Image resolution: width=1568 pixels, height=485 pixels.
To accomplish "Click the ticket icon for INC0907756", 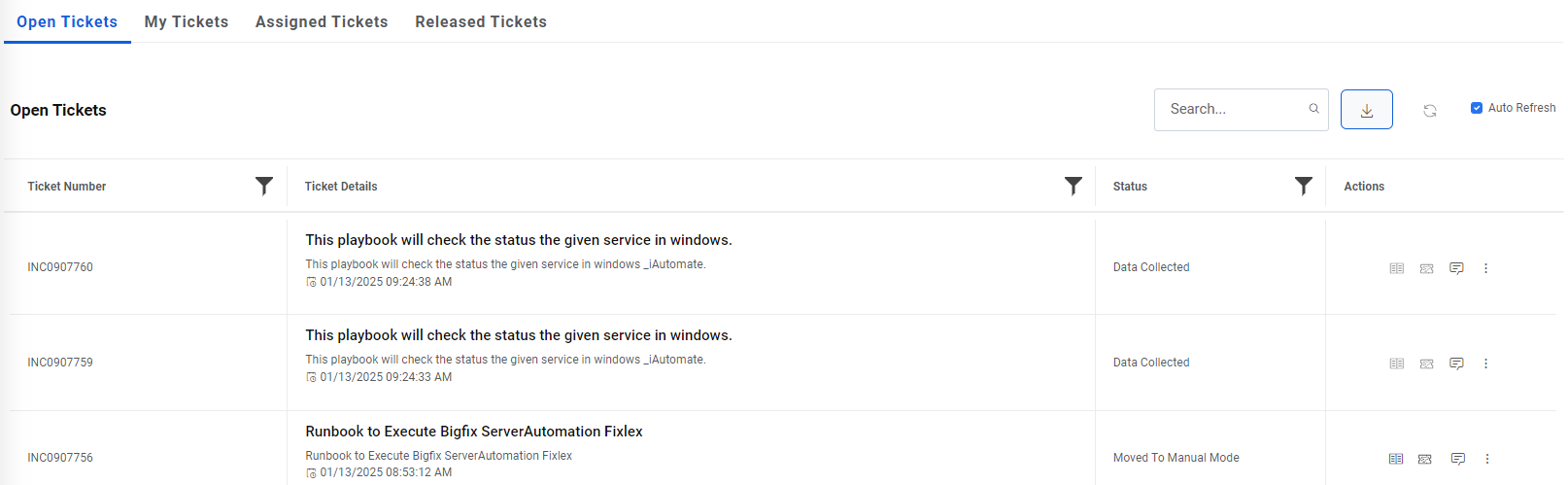I will tap(1425, 459).
